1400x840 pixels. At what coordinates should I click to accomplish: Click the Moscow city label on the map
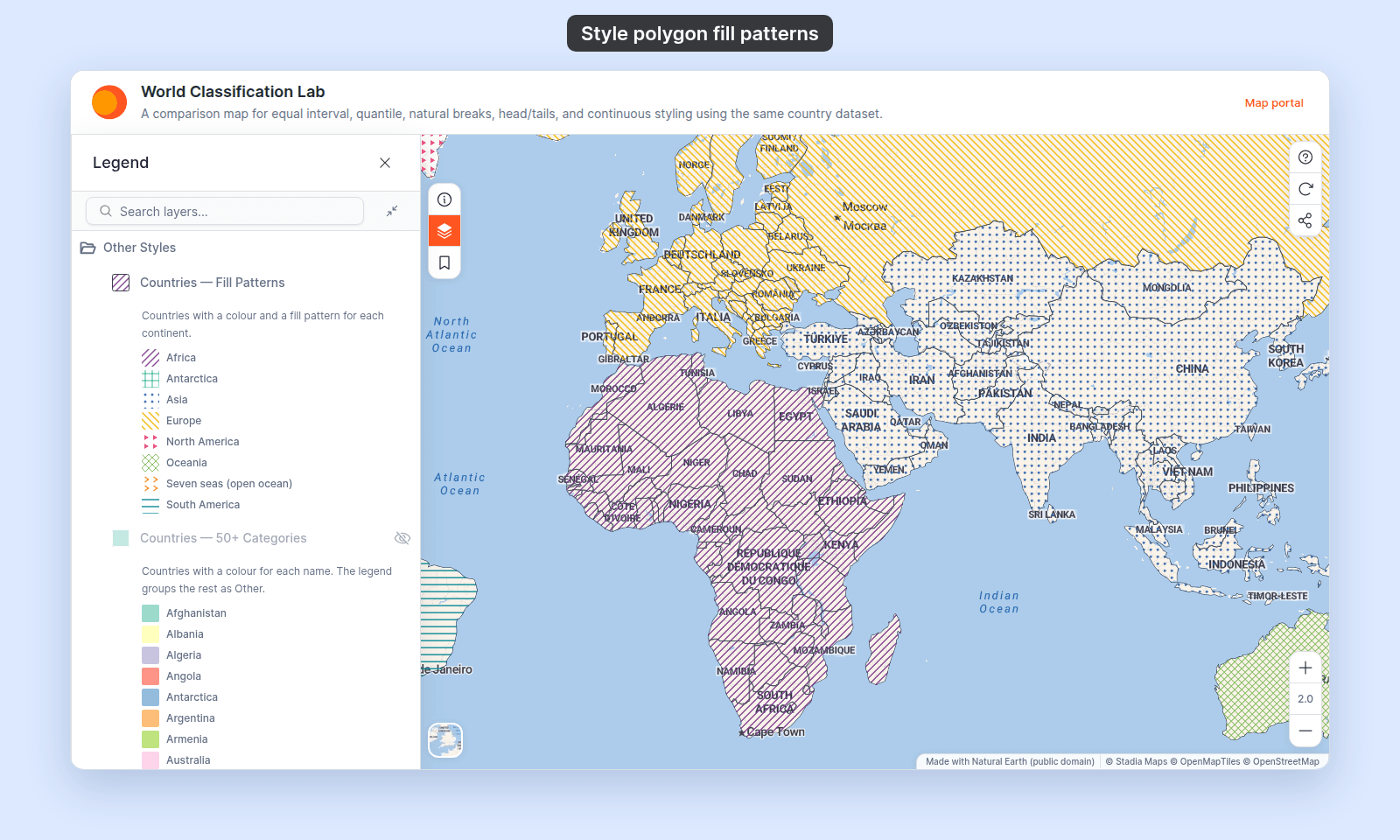click(864, 207)
